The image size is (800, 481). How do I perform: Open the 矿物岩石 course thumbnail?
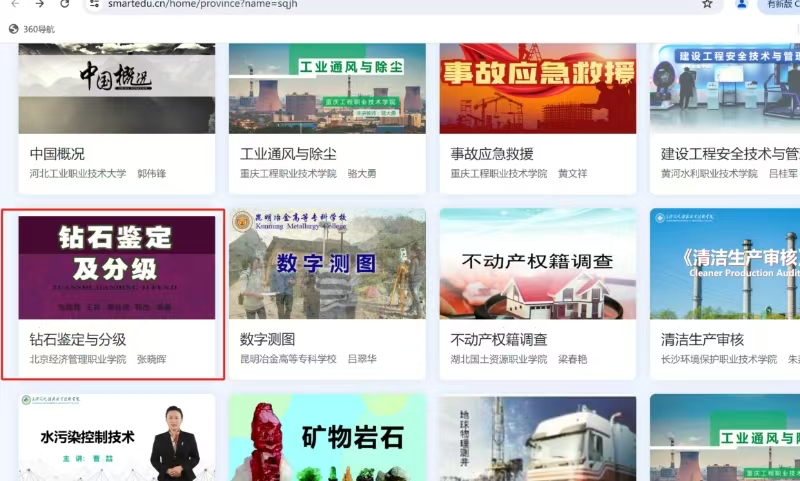coord(327,438)
